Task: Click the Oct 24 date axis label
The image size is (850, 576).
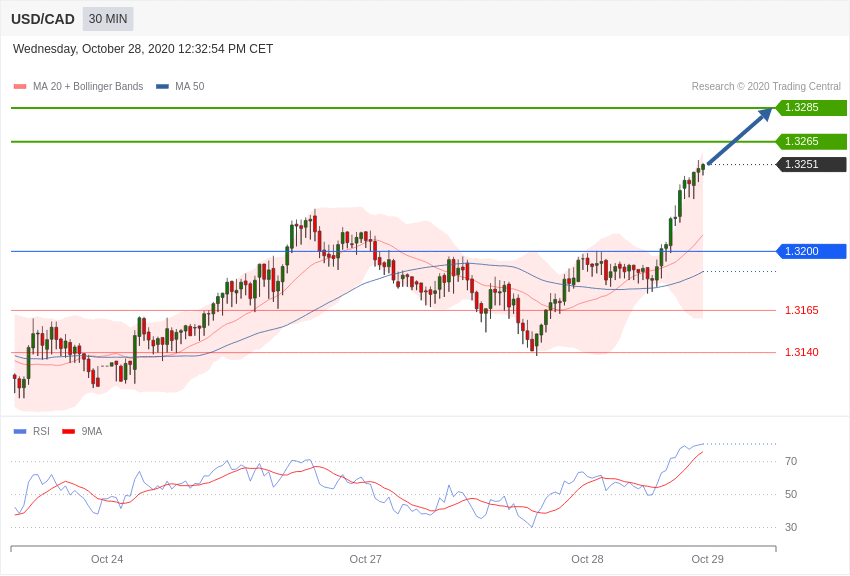Action: click(x=107, y=559)
